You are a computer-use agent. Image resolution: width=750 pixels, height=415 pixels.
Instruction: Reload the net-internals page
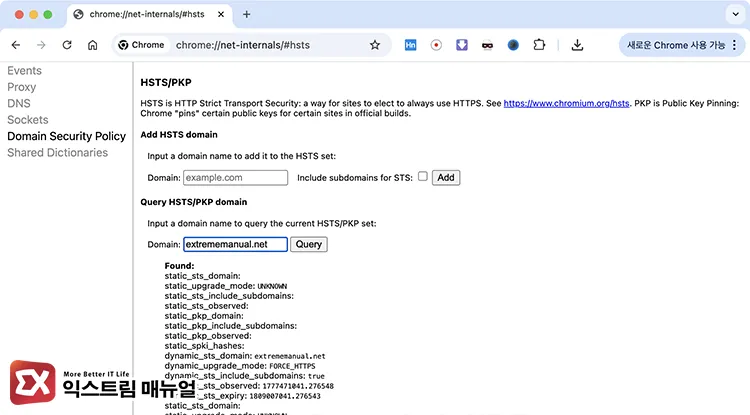click(67, 45)
